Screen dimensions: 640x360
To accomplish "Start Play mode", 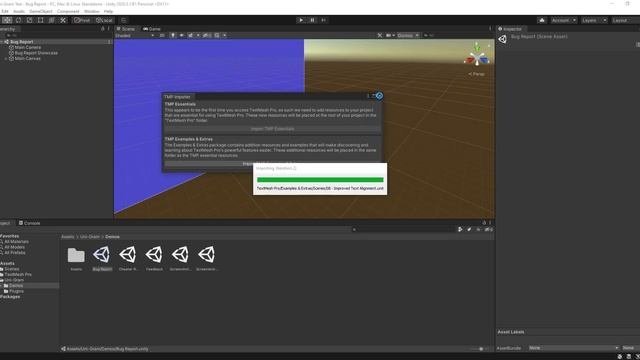I will tap(301, 20).
